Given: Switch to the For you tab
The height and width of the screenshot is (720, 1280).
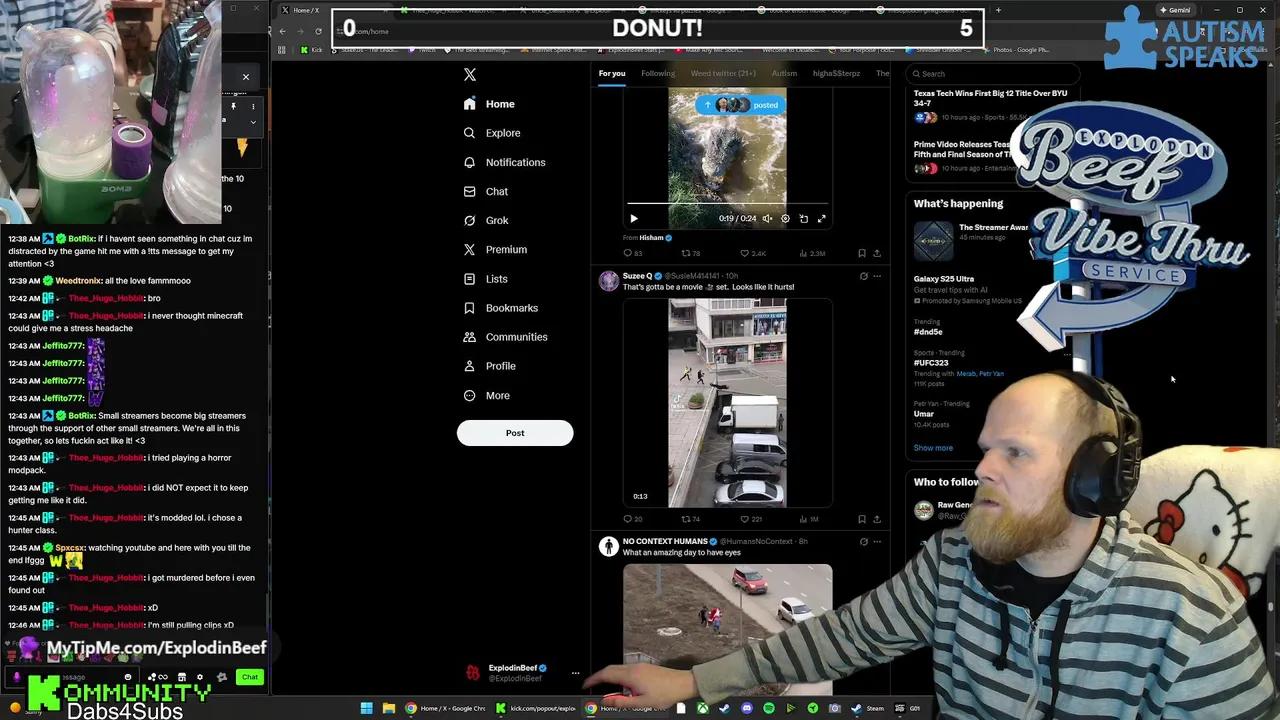Looking at the screenshot, I should tap(612, 73).
